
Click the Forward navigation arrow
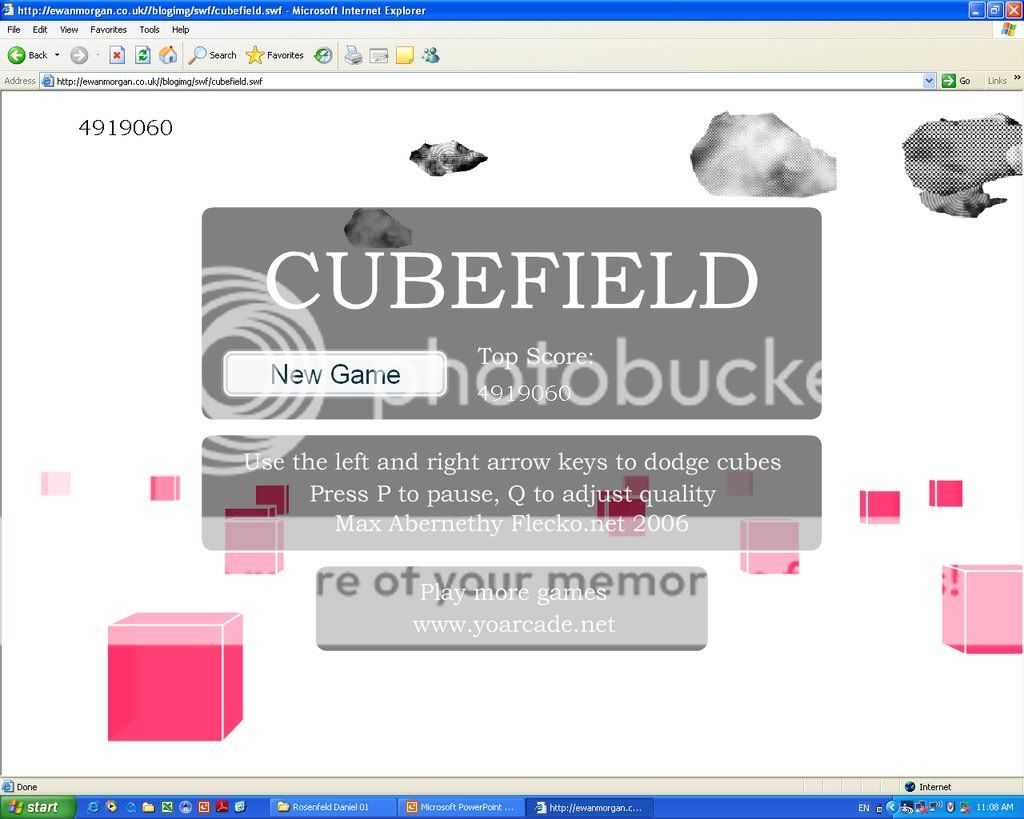click(79, 55)
